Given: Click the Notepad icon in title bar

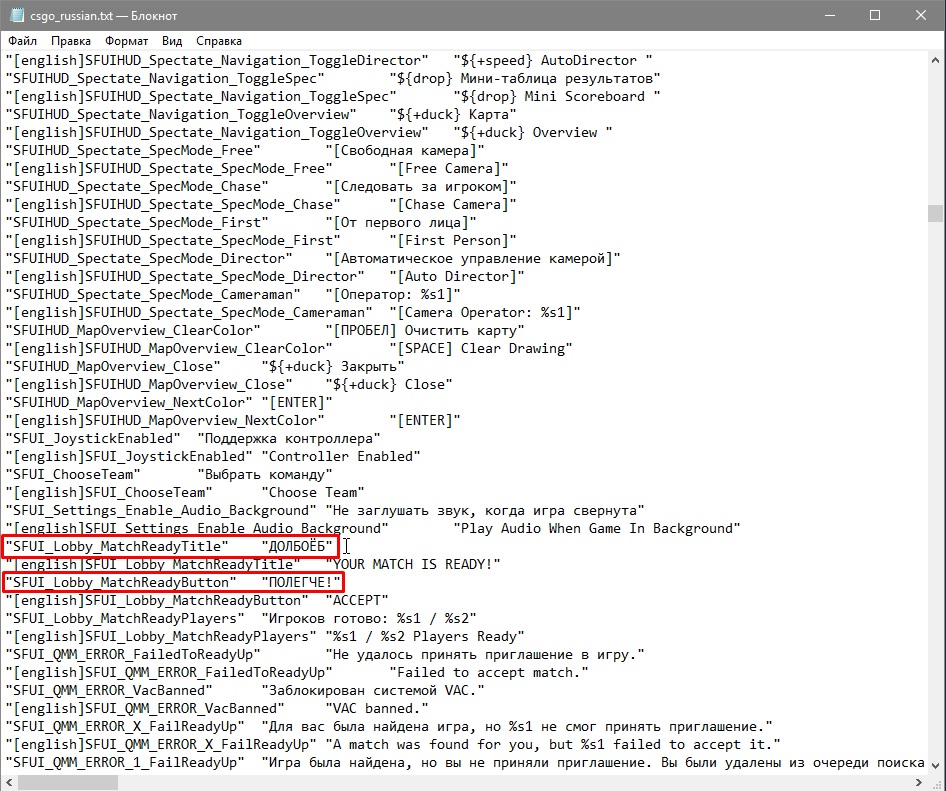Looking at the screenshot, I should (16, 15).
